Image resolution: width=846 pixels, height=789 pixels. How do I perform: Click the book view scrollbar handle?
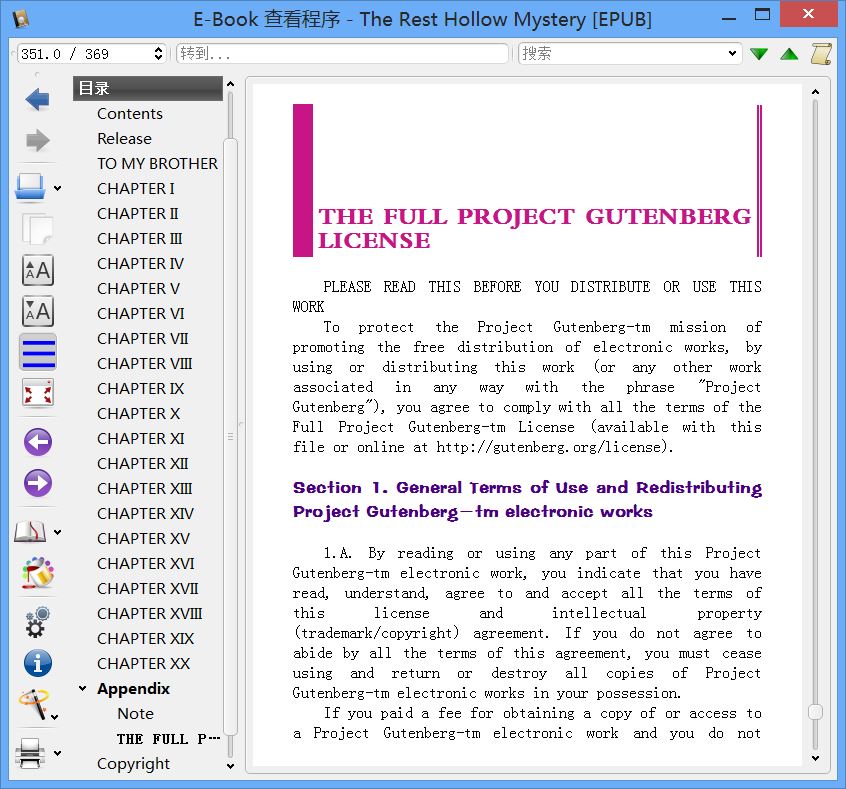[815, 712]
